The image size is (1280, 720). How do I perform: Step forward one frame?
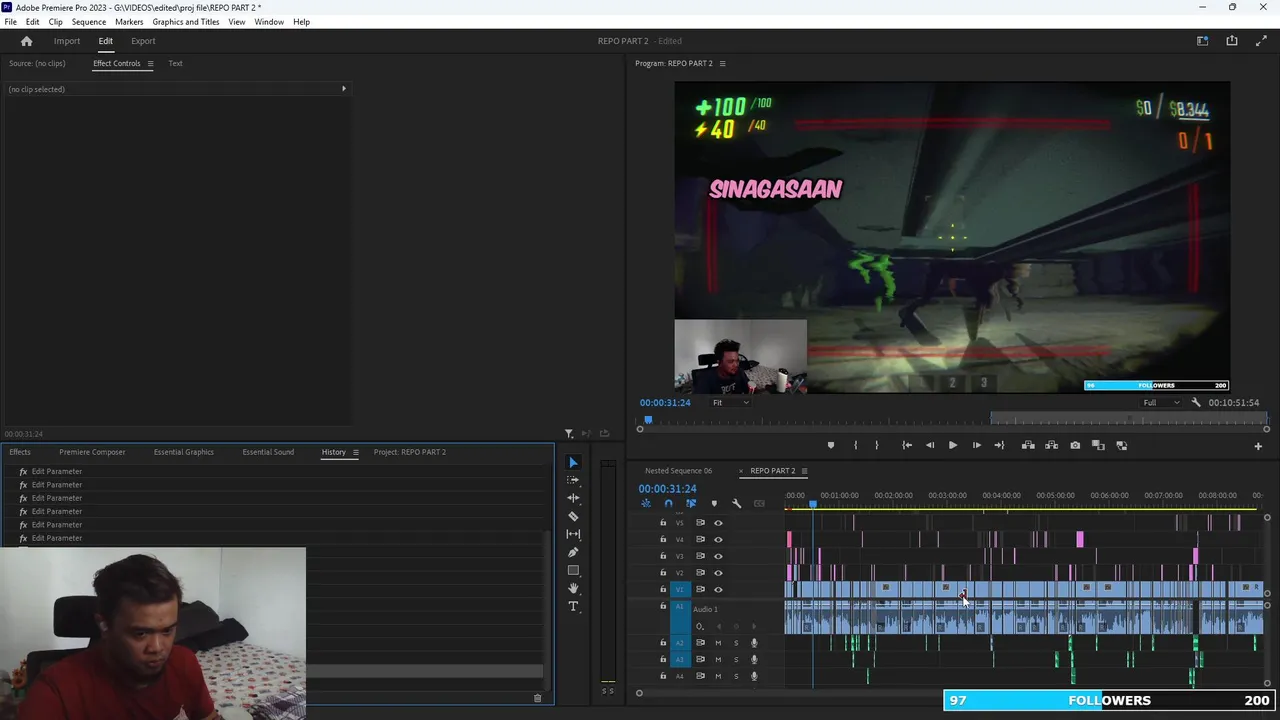coord(976,445)
